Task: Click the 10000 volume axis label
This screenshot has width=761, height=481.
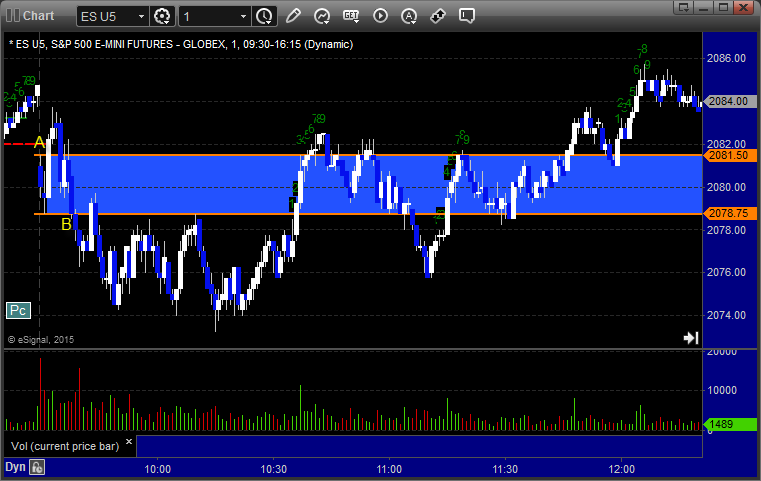Action: pos(722,390)
